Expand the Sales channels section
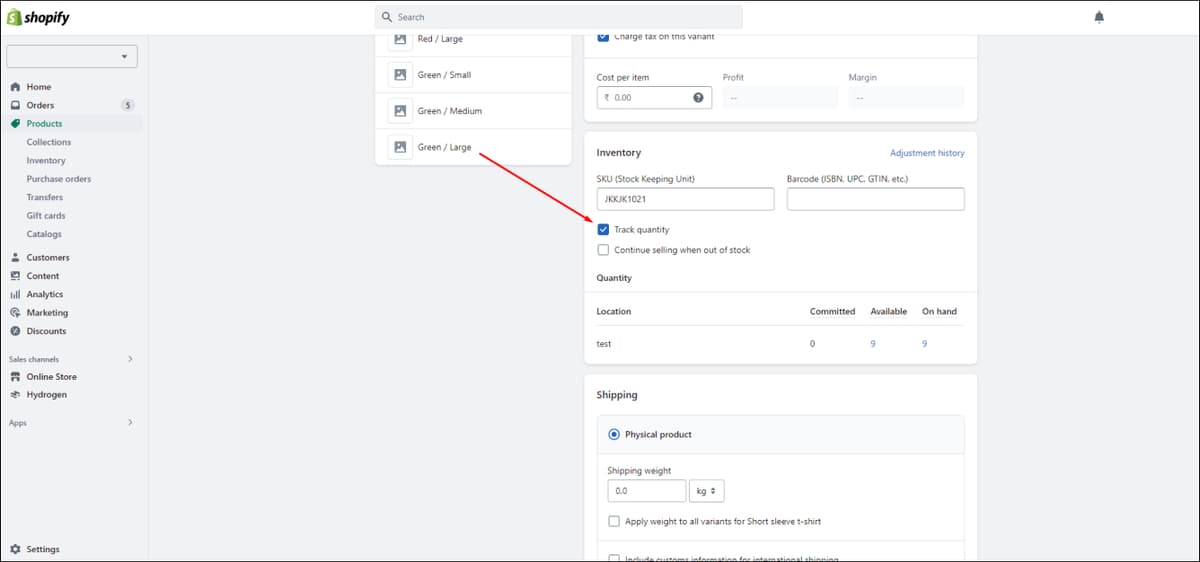 point(130,359)
